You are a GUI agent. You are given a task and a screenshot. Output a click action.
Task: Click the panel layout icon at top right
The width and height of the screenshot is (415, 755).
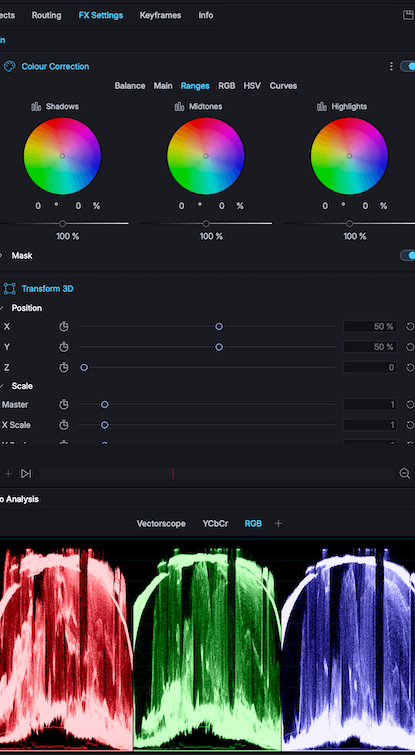point(408,15)
